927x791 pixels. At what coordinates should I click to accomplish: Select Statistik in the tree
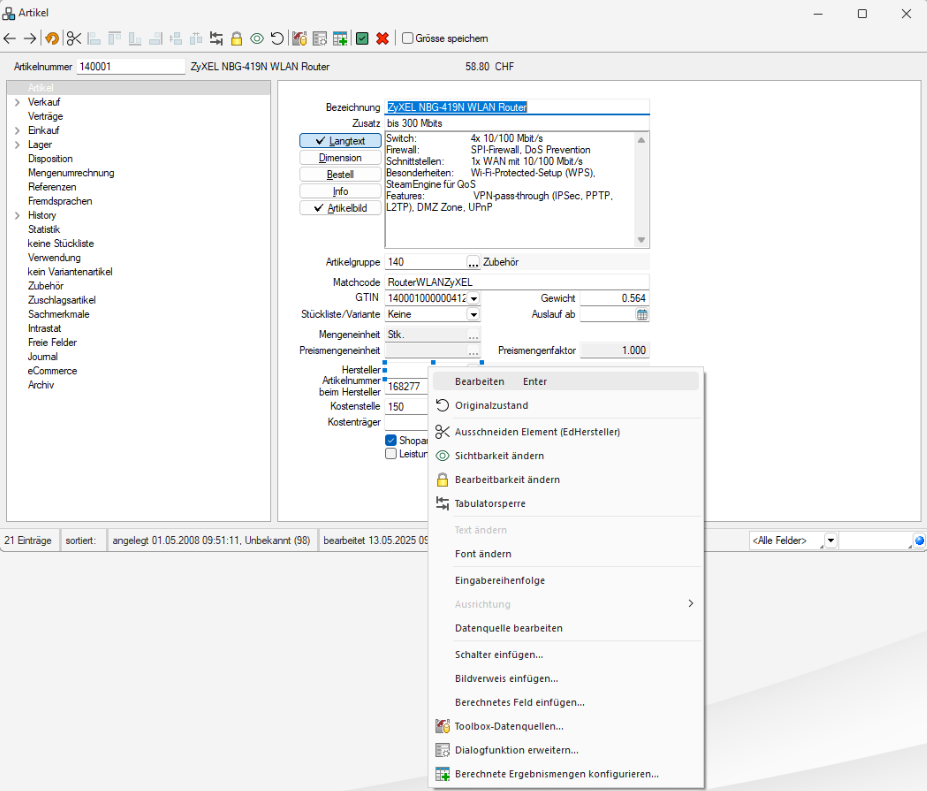[44, 229]
